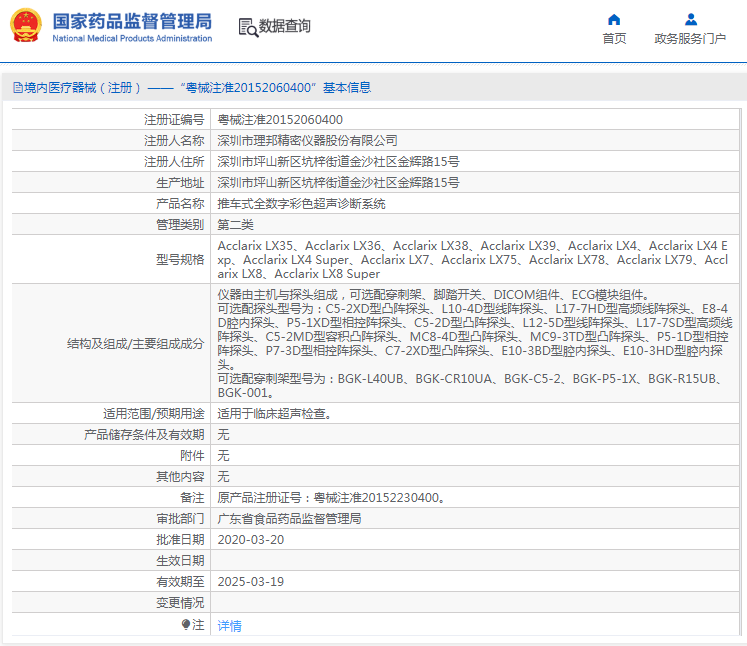Open the 详情 link
747x646 pixels.
[x=230, y=626]
